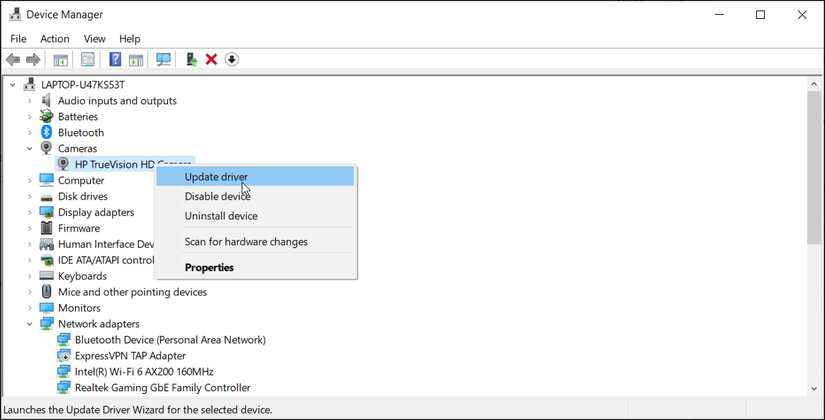Choose Disable device in context menu
The width and height of the screenshot is (825, 420).
256,196
